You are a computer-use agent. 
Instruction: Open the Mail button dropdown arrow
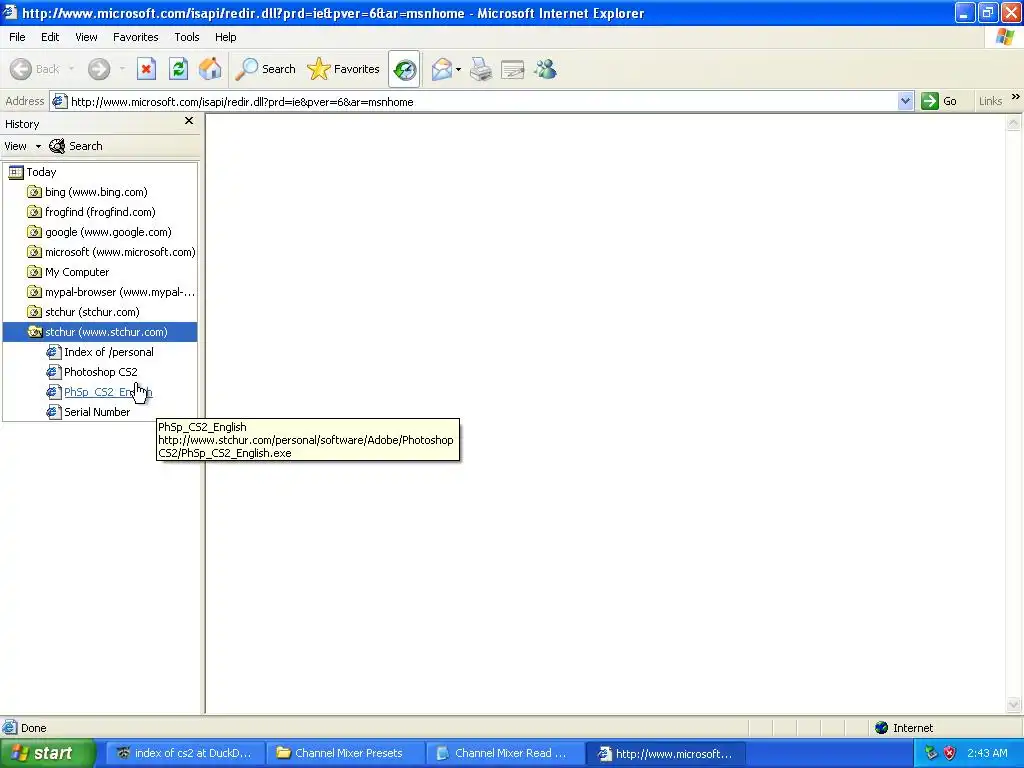[x=458, y=69]
